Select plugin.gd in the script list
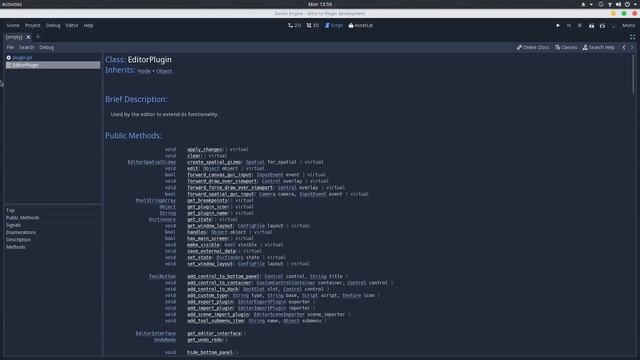The height and width of the screenshot is (360, 640). [53, 58]
